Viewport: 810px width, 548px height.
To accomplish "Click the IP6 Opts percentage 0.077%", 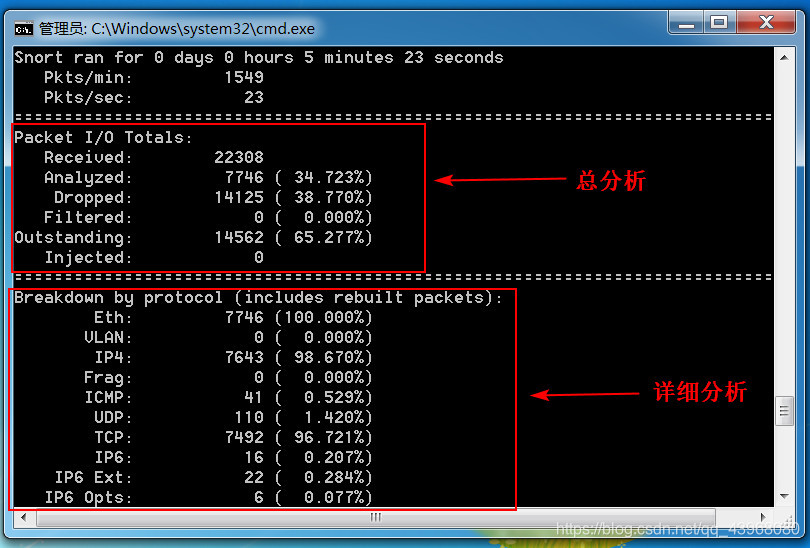I will point(334,497).
